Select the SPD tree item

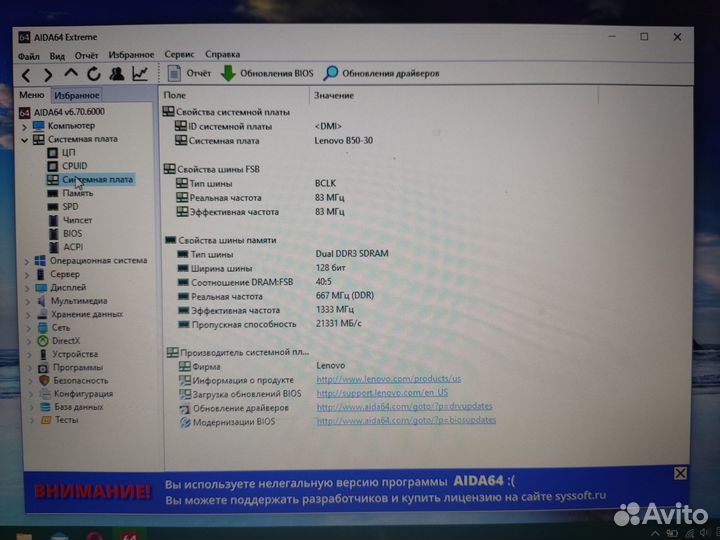pos(70,207)
